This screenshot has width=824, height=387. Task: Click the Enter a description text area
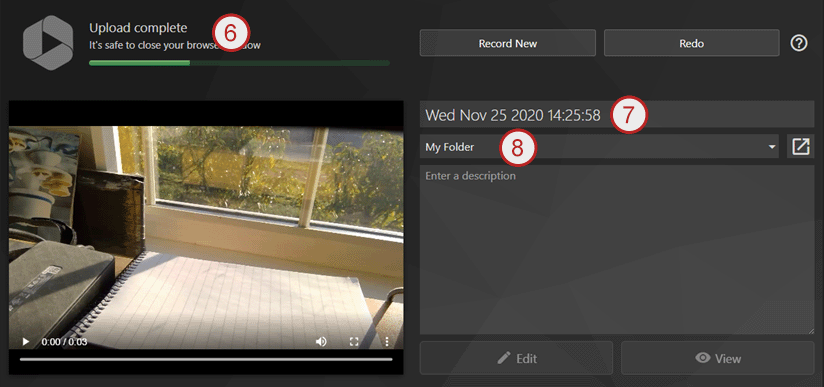pyautogui.click(x=617, y=250)
